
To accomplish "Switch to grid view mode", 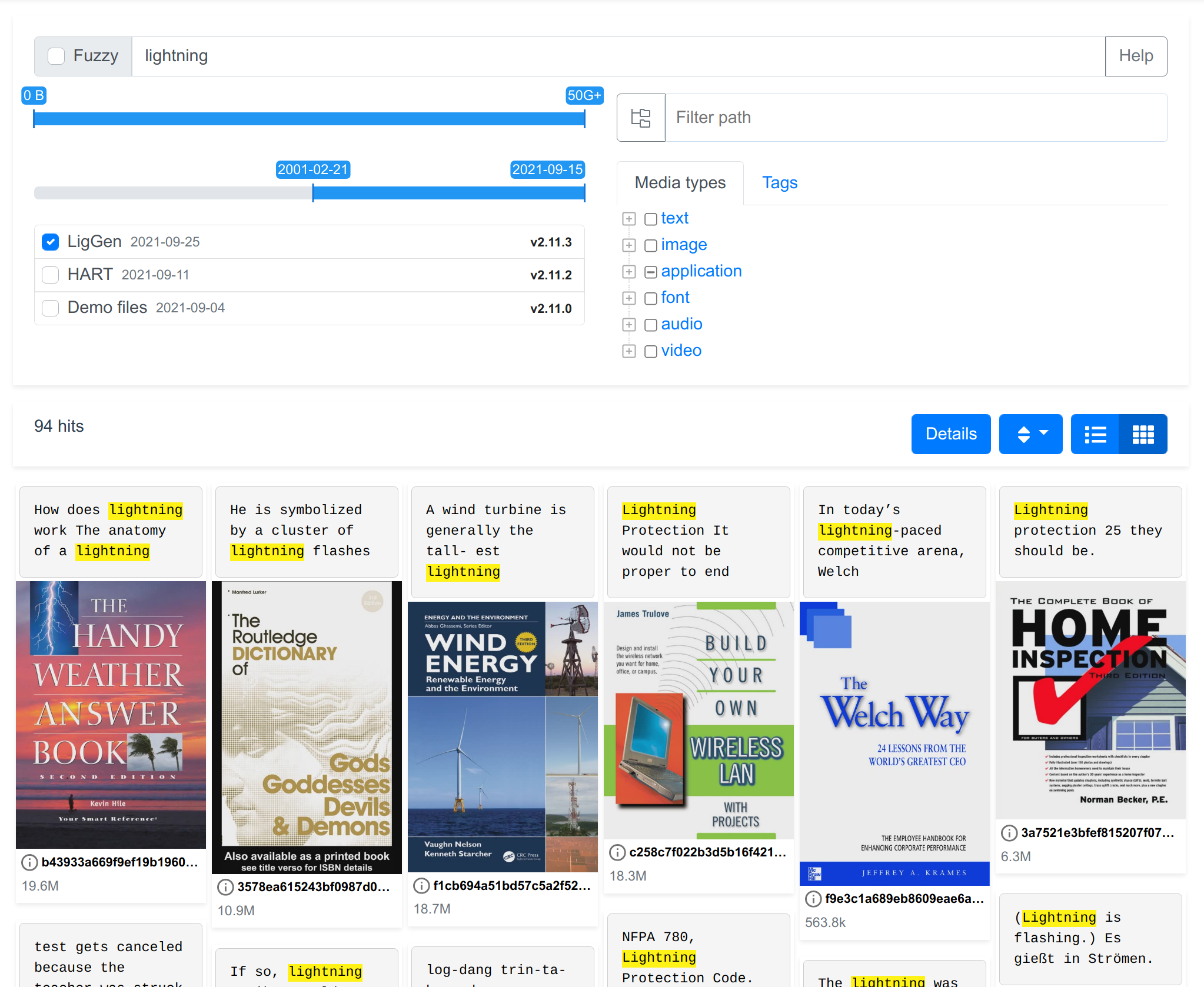I will click(x=1143, y=434).
